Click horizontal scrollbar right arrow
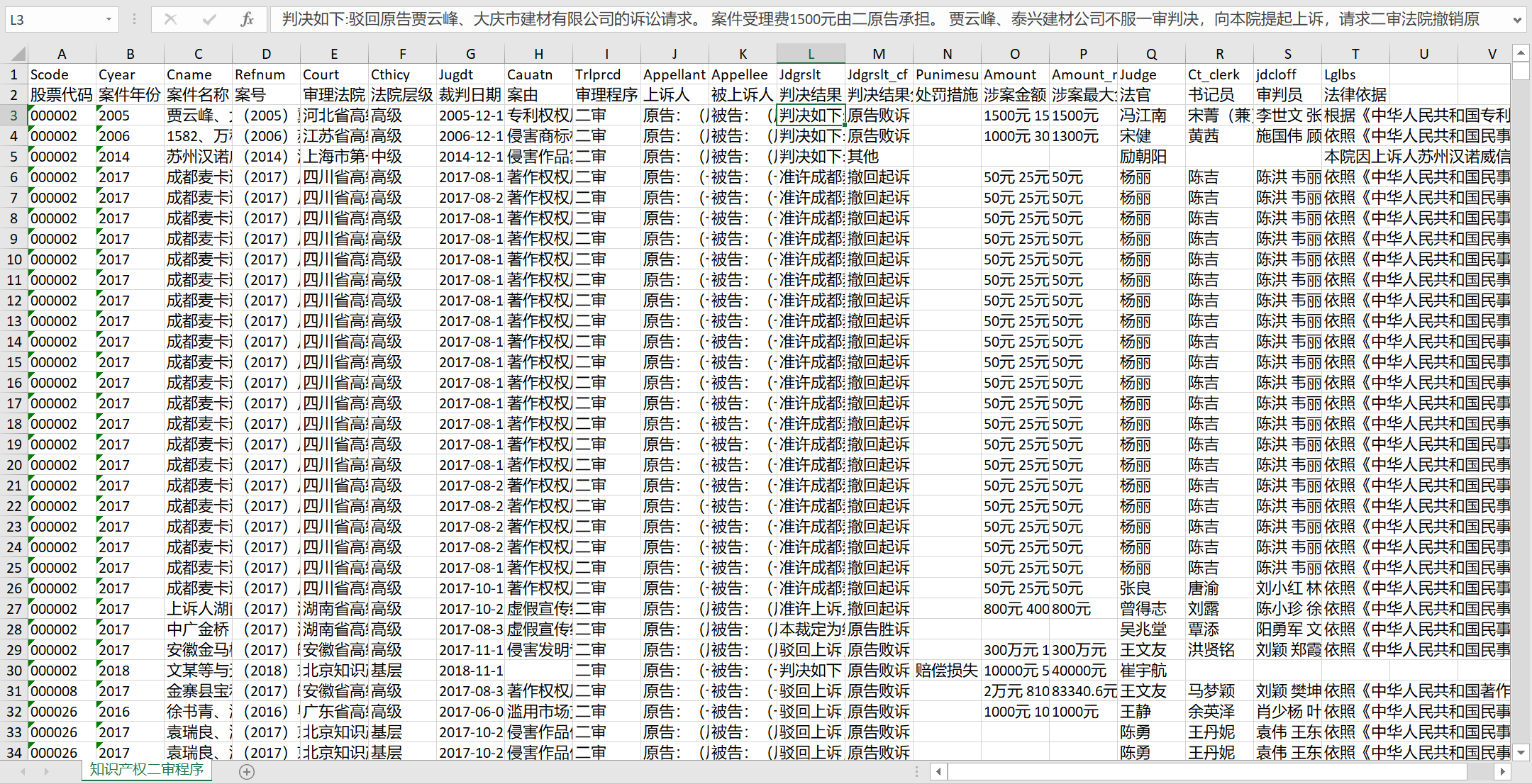The width and height of the screenshot is (1532, 784). [1502, 772]
